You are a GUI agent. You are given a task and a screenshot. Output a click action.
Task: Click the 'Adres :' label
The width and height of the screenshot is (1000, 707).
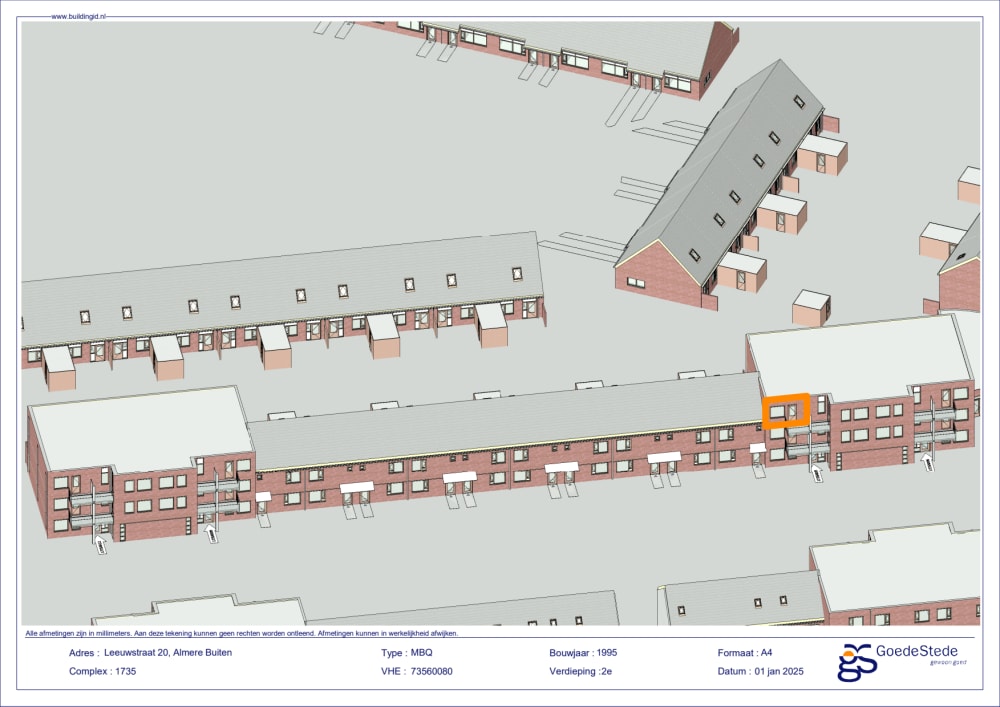pos(84,653)
